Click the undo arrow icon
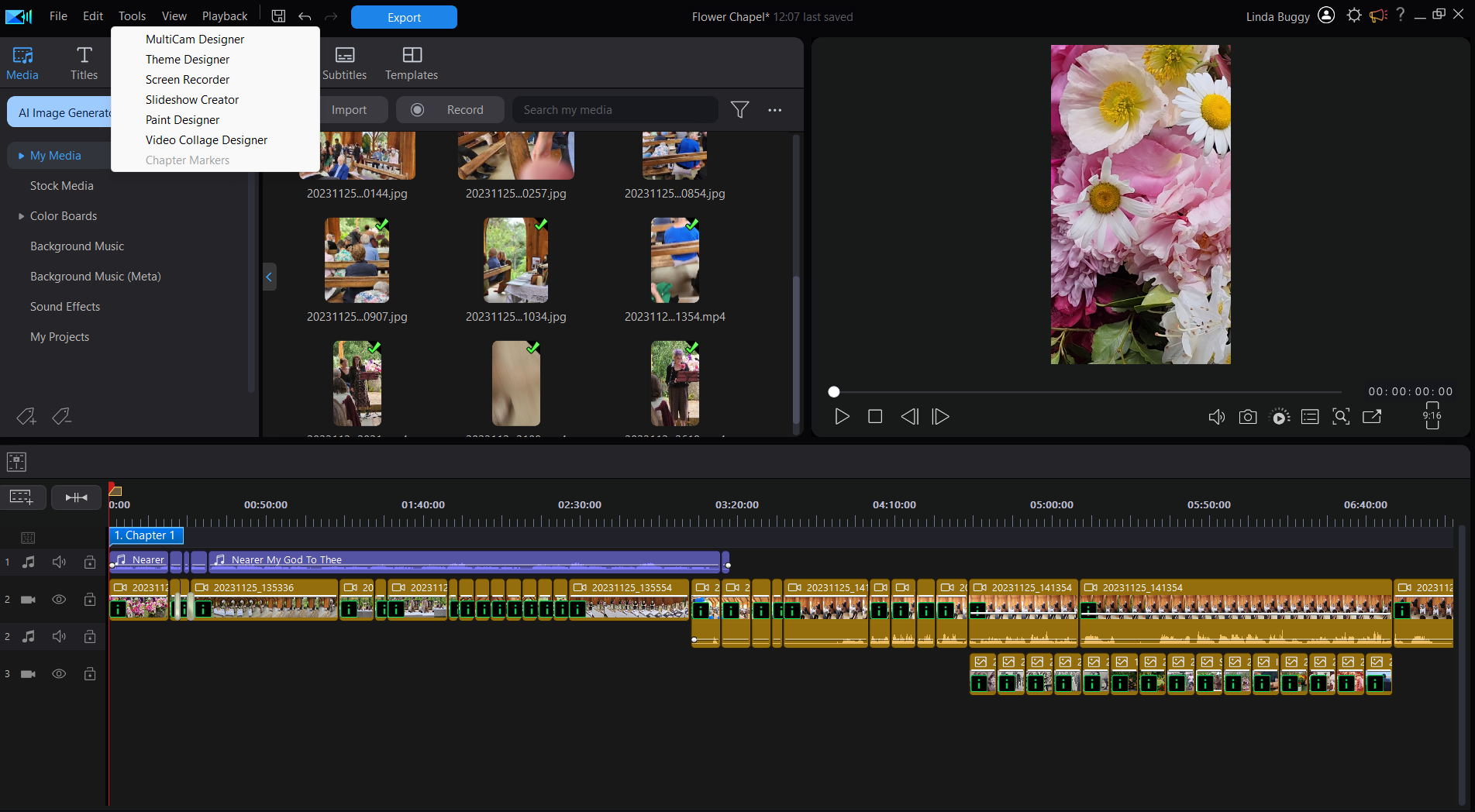 [x=305, y=16]
